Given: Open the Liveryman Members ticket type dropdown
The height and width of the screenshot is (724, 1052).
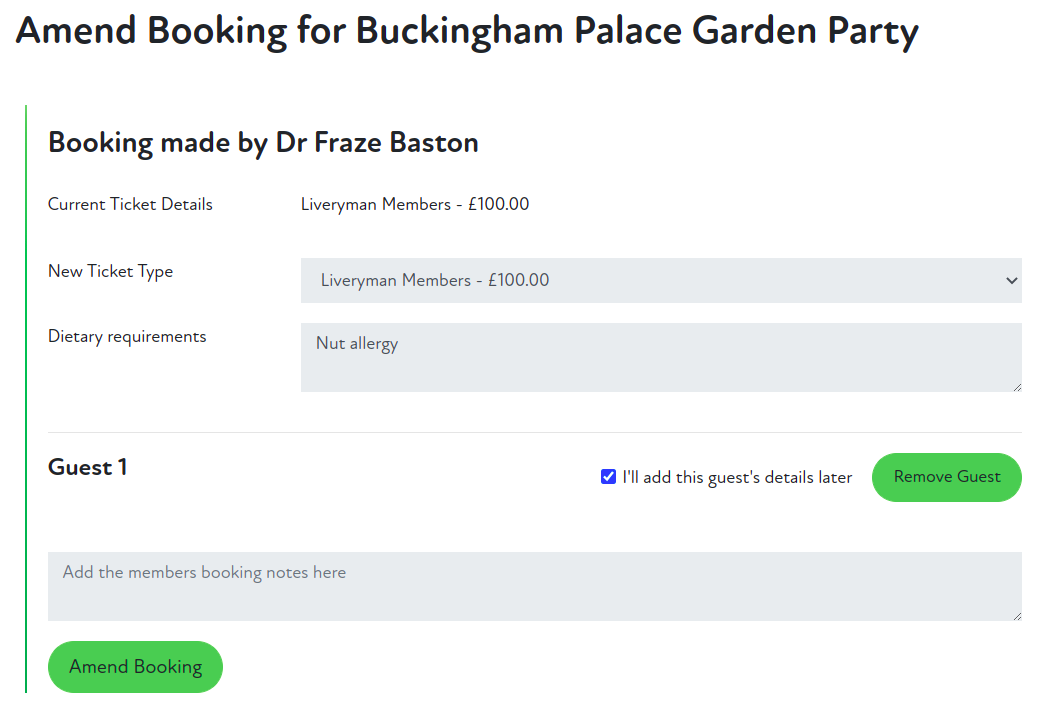Looking at the screenshot, I should 660,281.
